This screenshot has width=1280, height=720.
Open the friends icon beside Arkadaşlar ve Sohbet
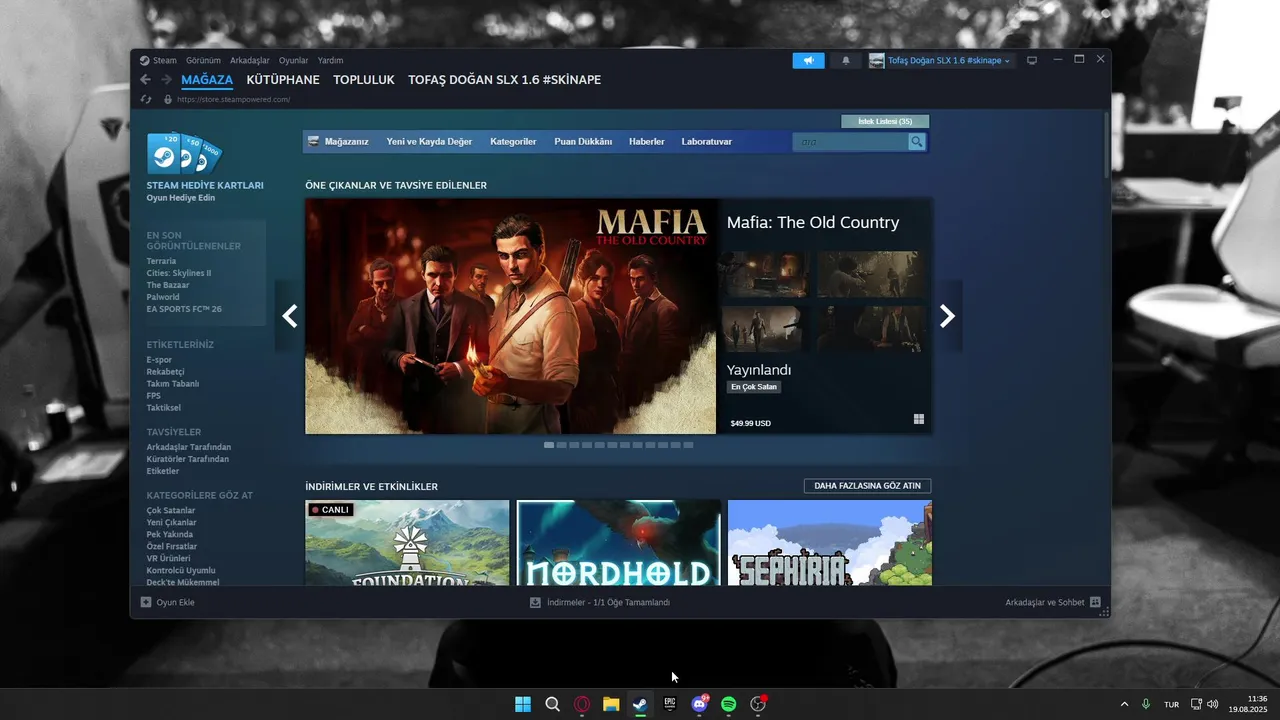(1095, 602)
